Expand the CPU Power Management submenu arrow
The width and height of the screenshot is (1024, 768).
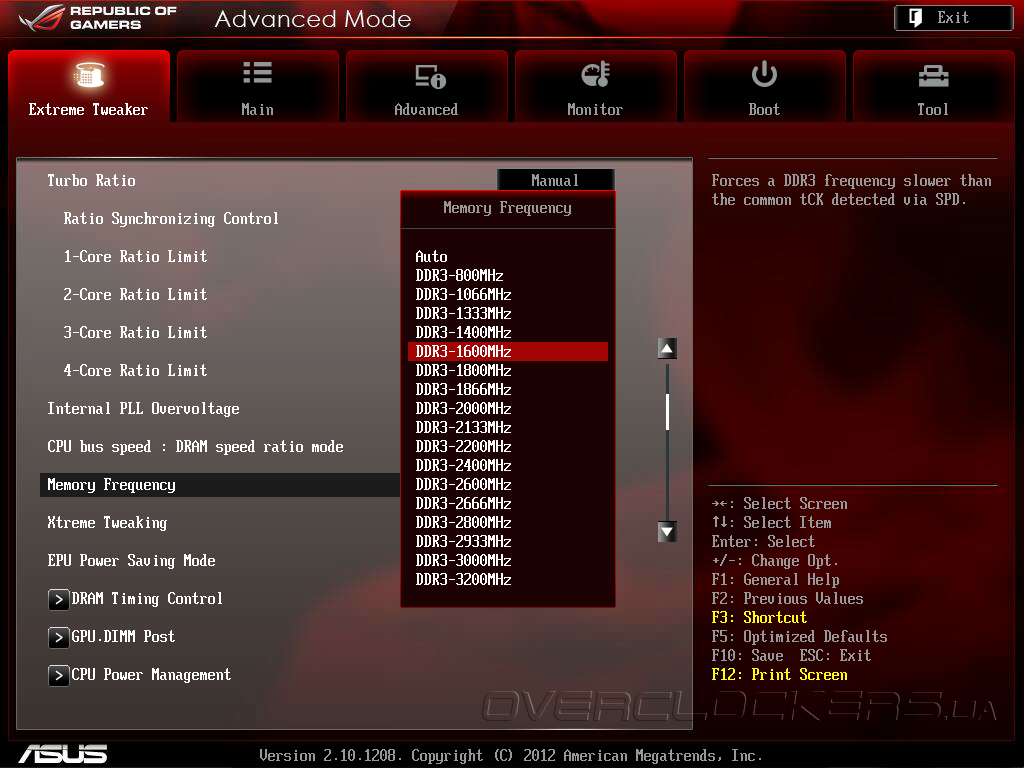[58, 675]
